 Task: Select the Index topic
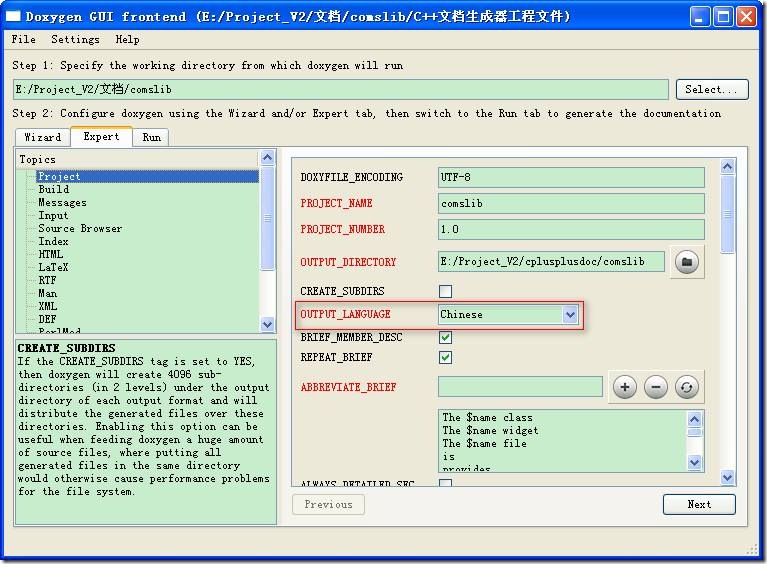point(53,241)
